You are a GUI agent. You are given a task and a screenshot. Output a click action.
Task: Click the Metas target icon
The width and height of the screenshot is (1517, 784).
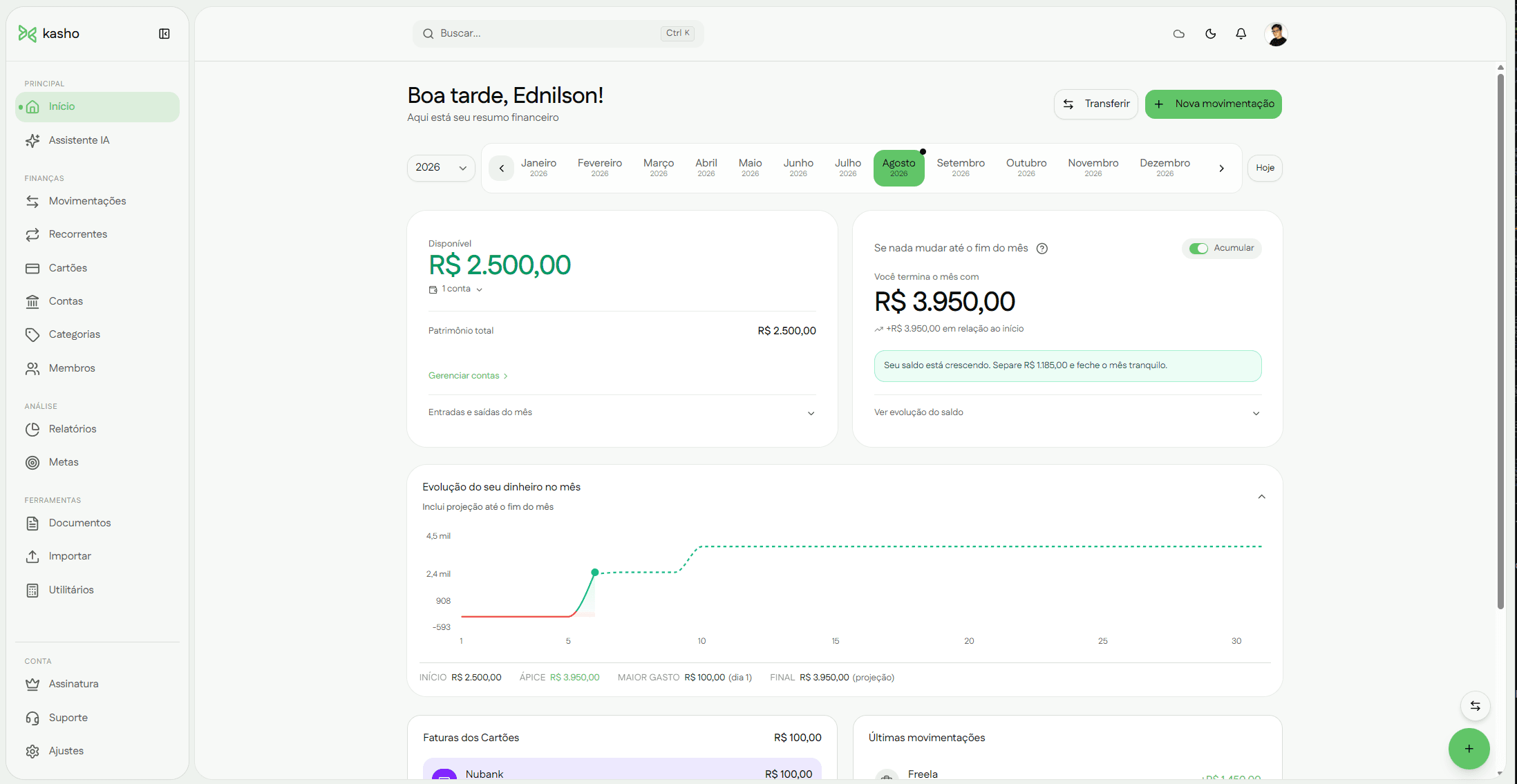pyautogui.click(x=32, y=462)
